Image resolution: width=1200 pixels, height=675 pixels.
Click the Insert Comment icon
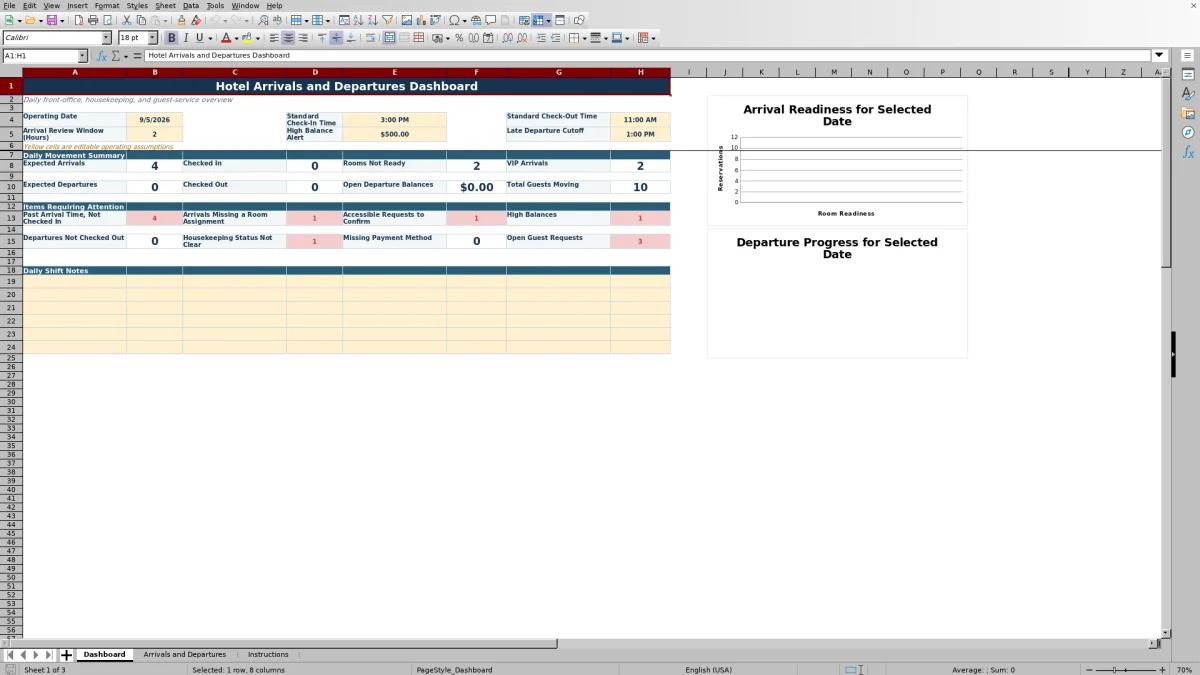(x=491, y=20)
